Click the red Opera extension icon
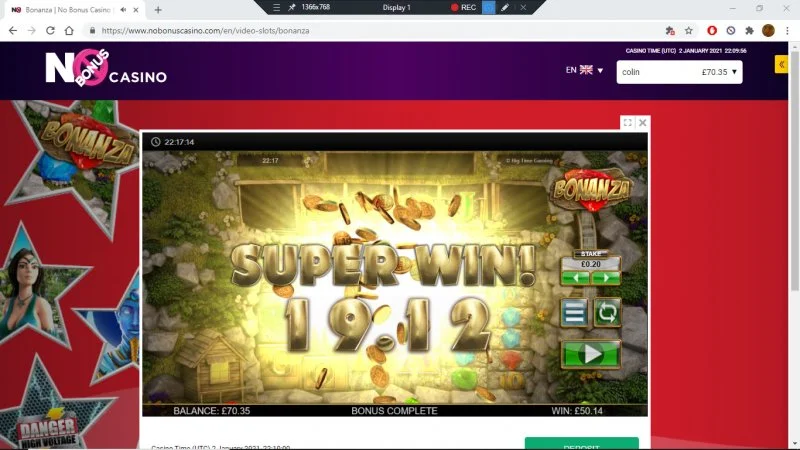Screen dimensions: 800x450 point(712,31)
